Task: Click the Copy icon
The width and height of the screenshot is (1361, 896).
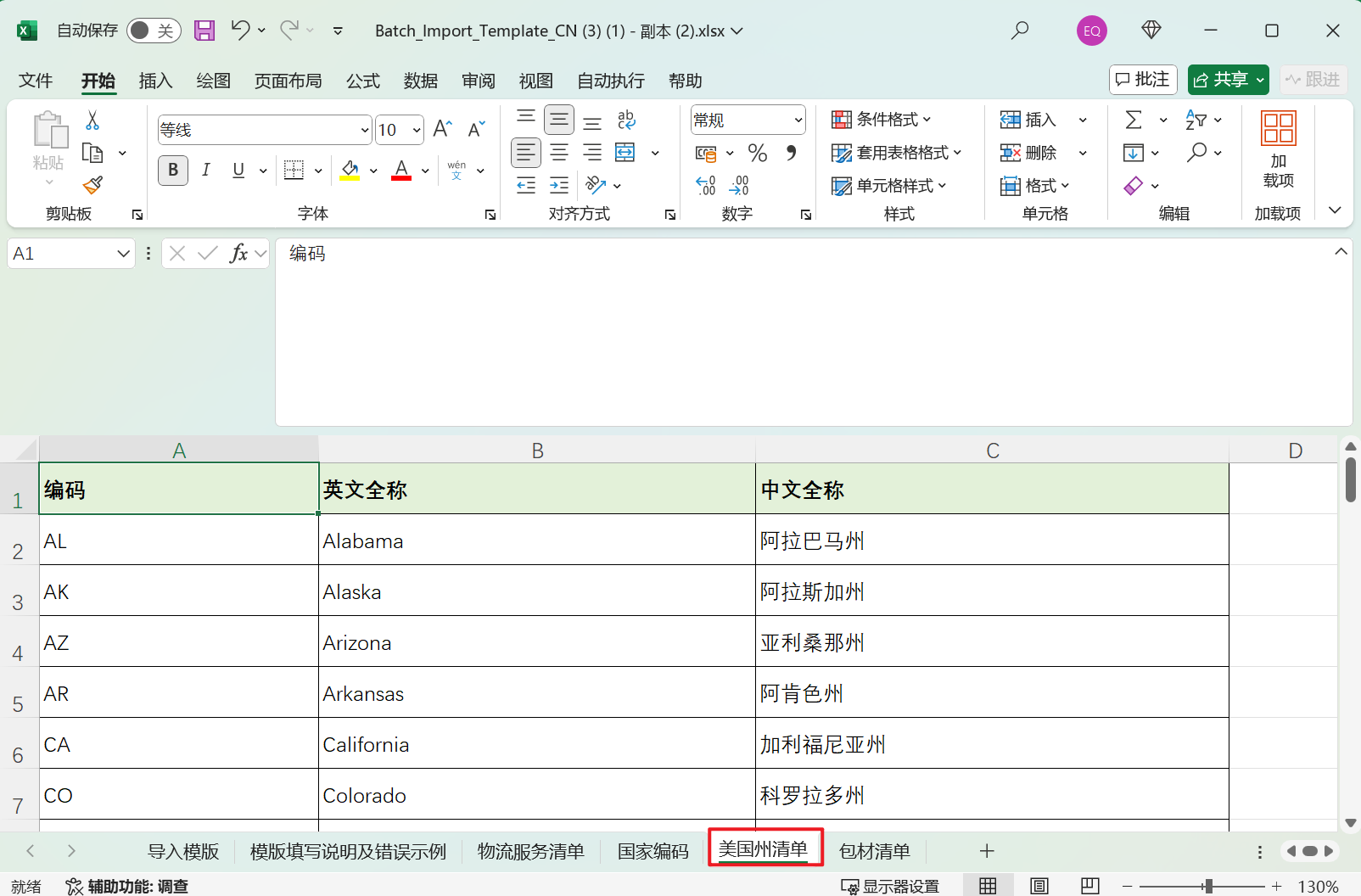Action: [x=92, y=153]
